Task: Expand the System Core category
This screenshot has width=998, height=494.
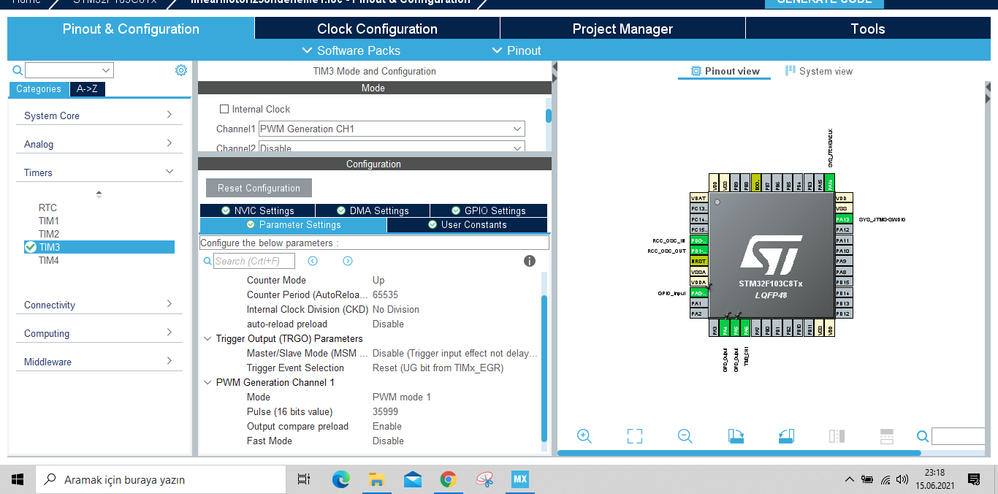Action: (99, 115)
